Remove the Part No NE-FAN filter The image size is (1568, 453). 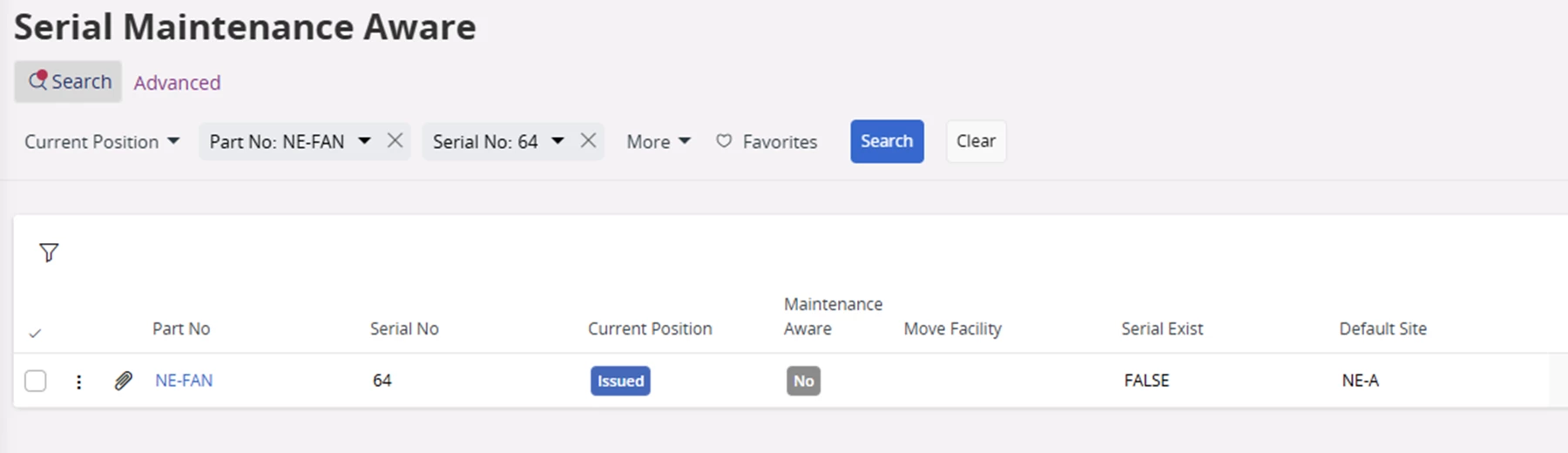coord(395,141)
